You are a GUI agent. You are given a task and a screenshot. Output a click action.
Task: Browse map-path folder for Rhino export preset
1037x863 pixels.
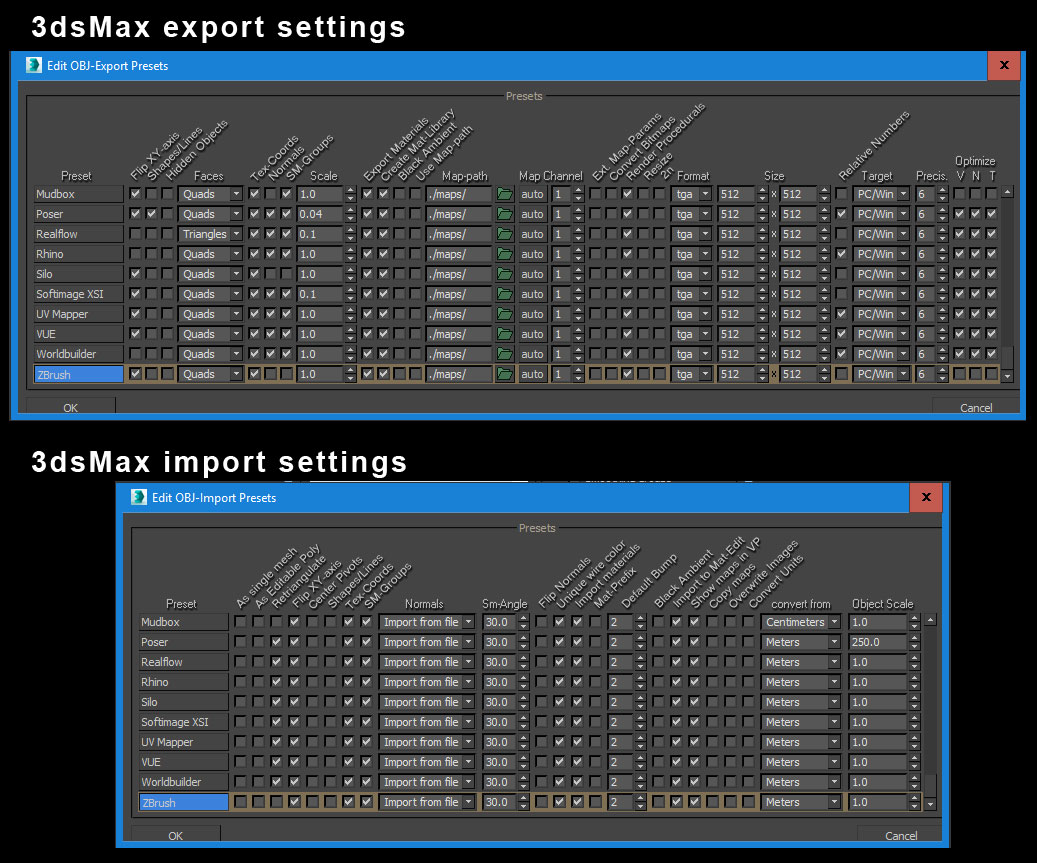pos(505,254)
